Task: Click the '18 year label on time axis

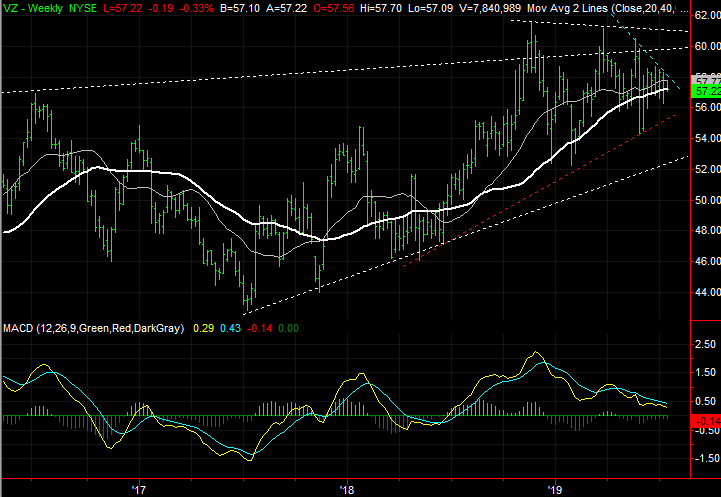Action: pyautogui.click(x=347, y=489)
